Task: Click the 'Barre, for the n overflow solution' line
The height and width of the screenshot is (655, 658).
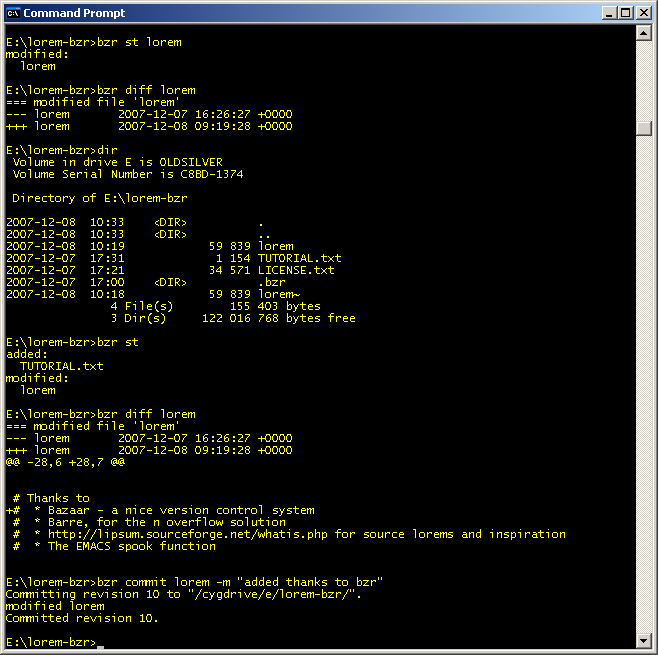Action: pos(149,522)
